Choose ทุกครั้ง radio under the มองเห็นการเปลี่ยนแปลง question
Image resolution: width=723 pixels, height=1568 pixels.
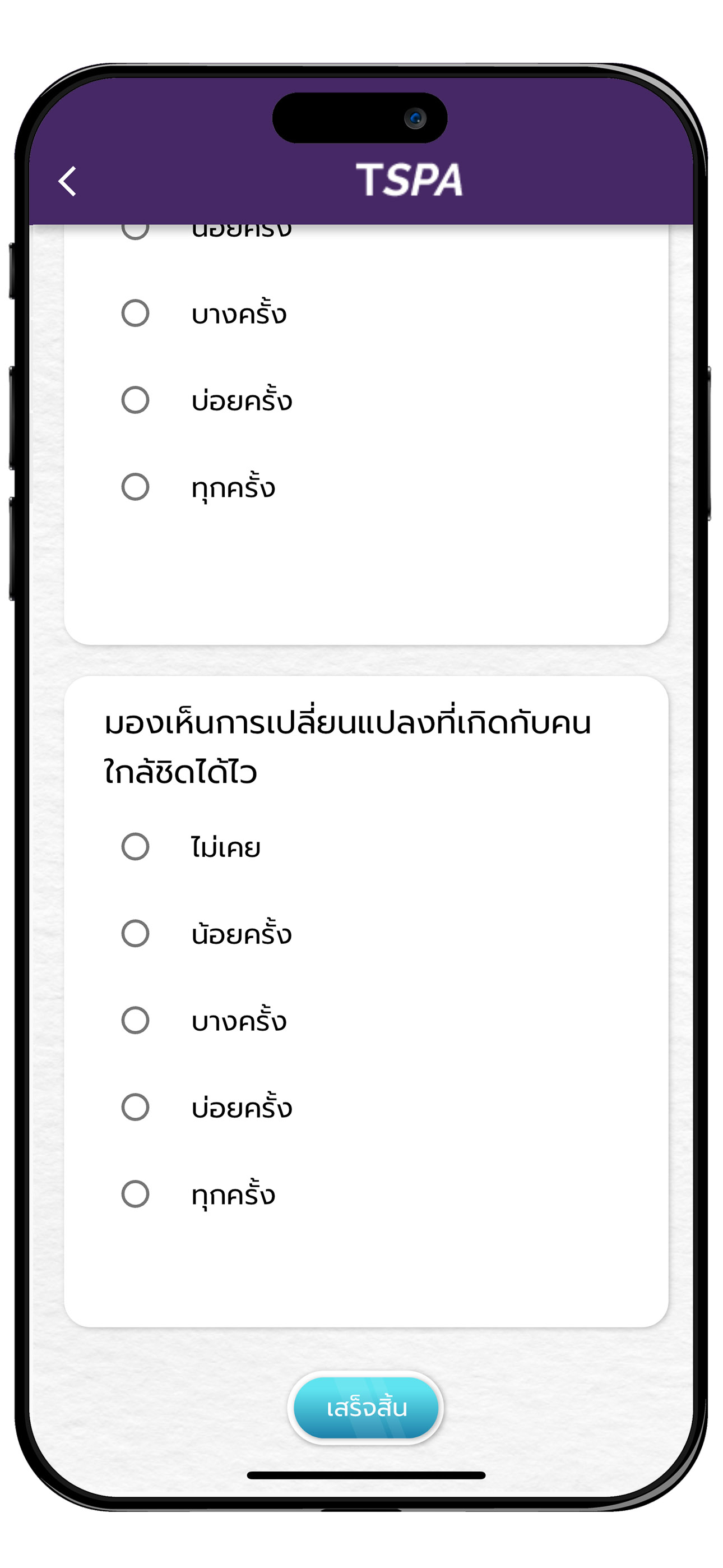pyautogui.click(x=135, y=1195)
